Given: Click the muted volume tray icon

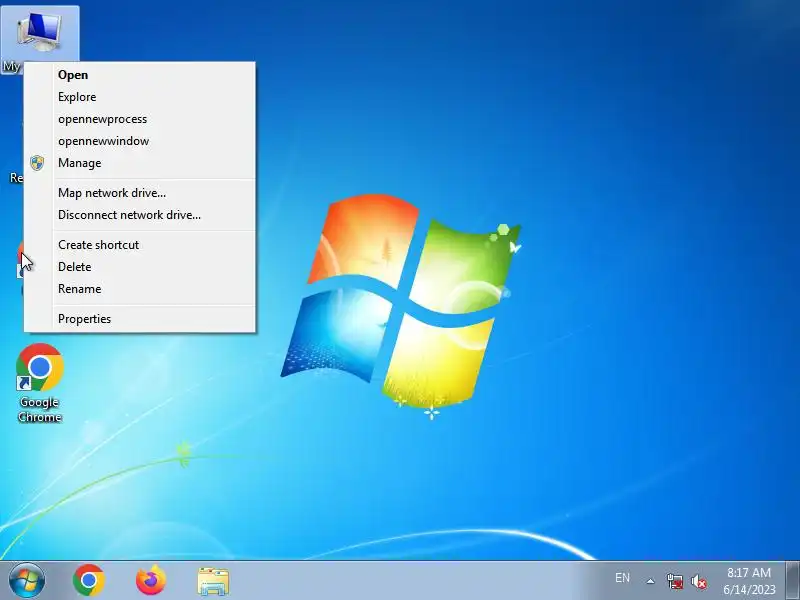Looking at the screenshot, I should click(698, 581).
